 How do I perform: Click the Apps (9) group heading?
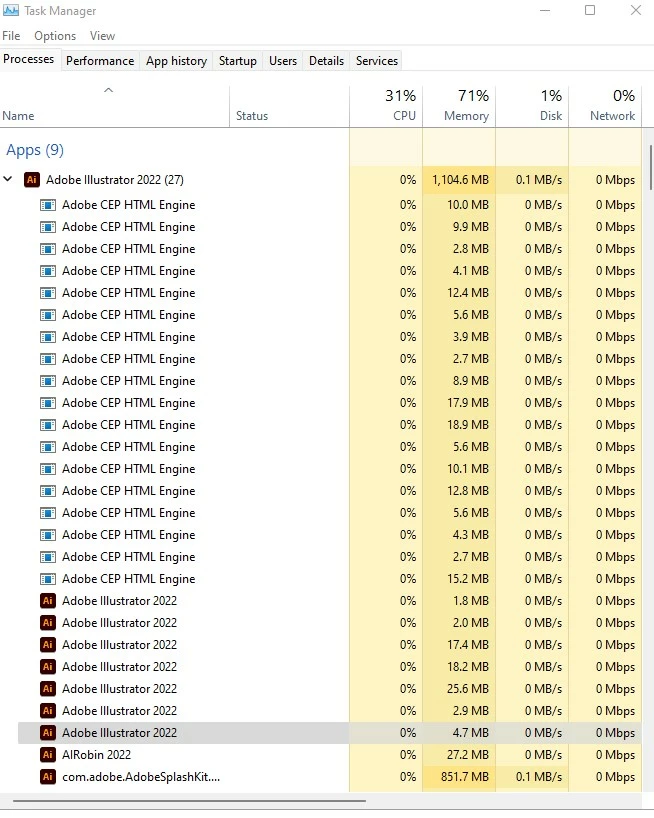[x=35, y=150]
